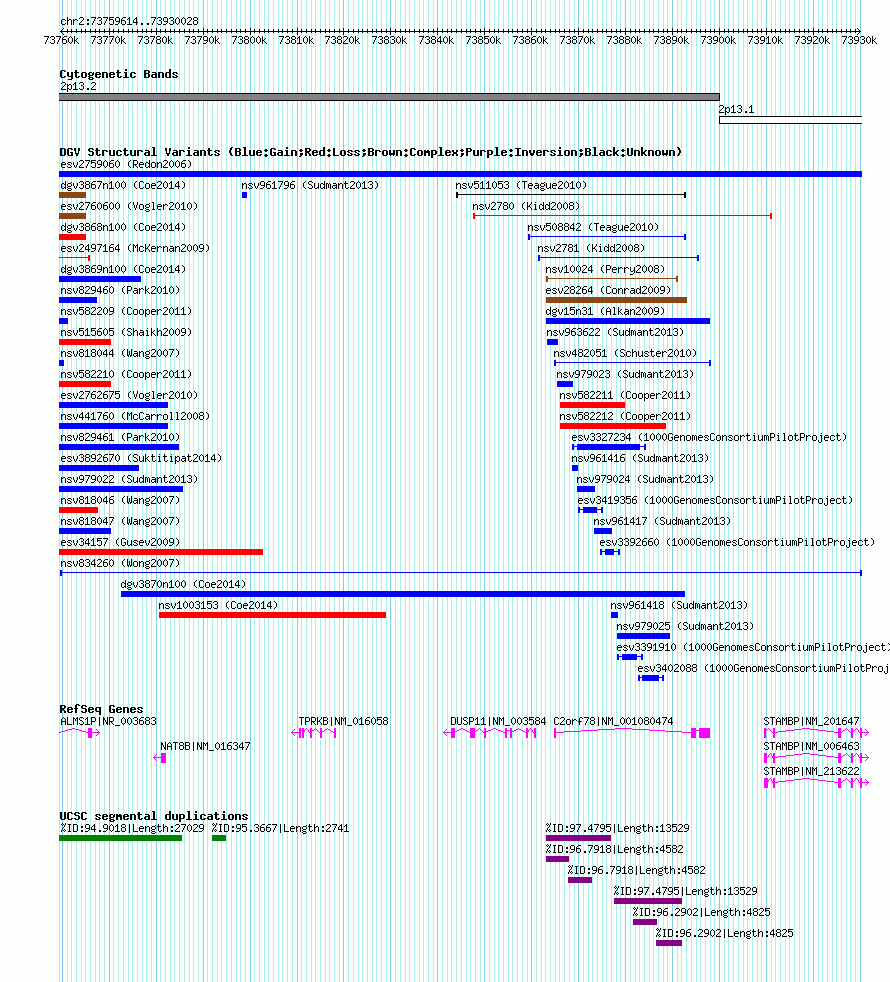This screenshot has width=890, height=982.
Task: Select the gray 2p13.2 cytogenetic band
Action: click(390, 97)
